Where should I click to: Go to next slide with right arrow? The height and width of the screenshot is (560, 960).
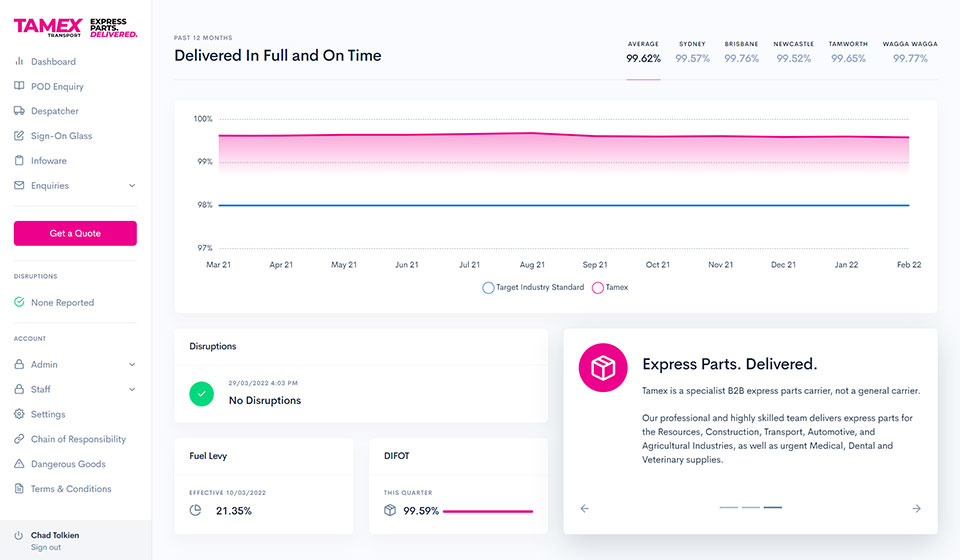point(917,508)
